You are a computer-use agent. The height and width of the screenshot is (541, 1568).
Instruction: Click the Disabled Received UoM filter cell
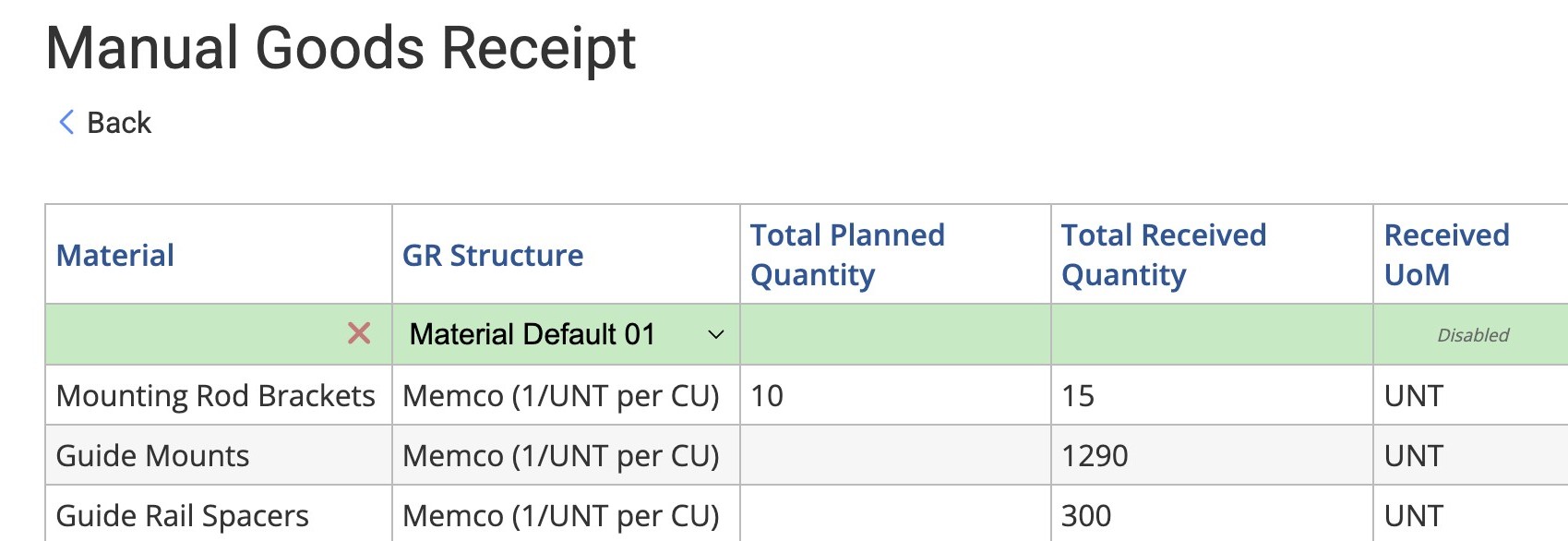tap(1471, 335)
